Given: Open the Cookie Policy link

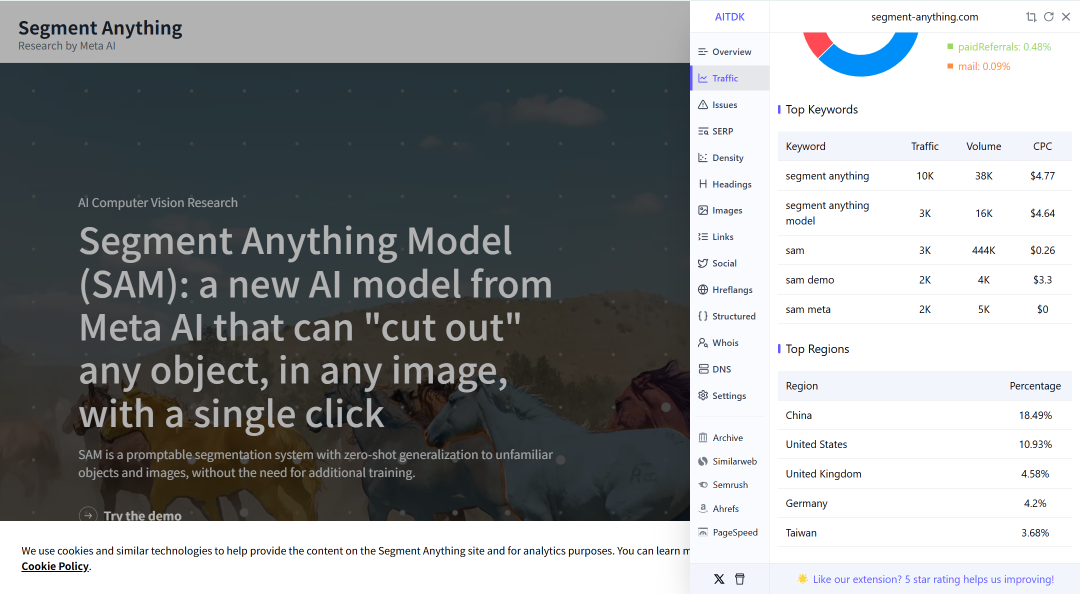Looking at the screenshot, I should 55,566.
